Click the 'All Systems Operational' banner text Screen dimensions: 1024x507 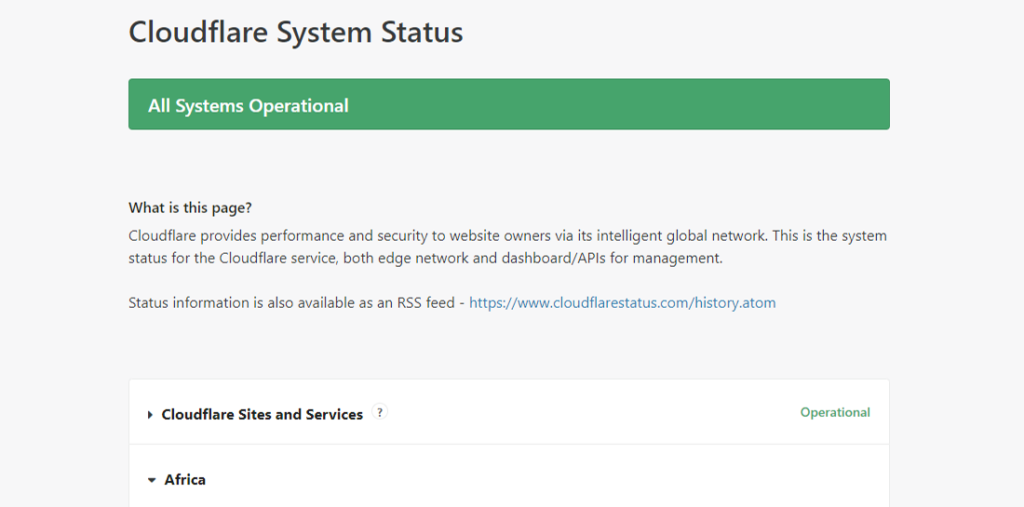tap(248, 106)
